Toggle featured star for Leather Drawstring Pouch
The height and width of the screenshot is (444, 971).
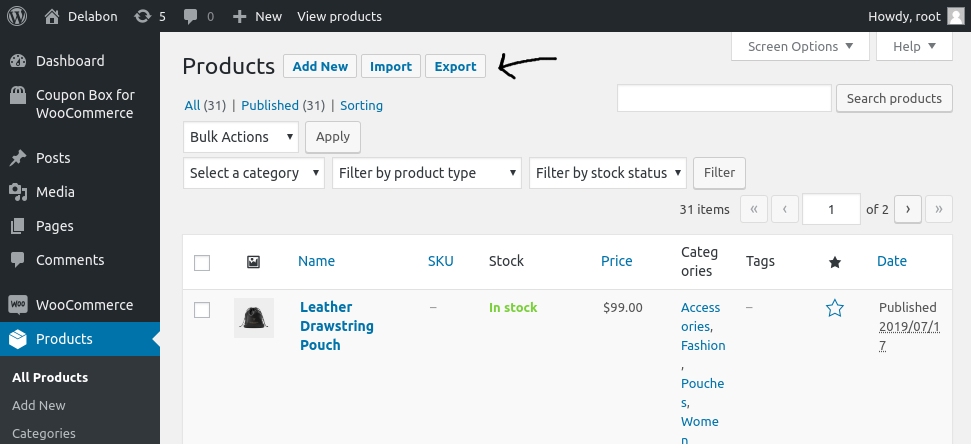tap(835, 308)
